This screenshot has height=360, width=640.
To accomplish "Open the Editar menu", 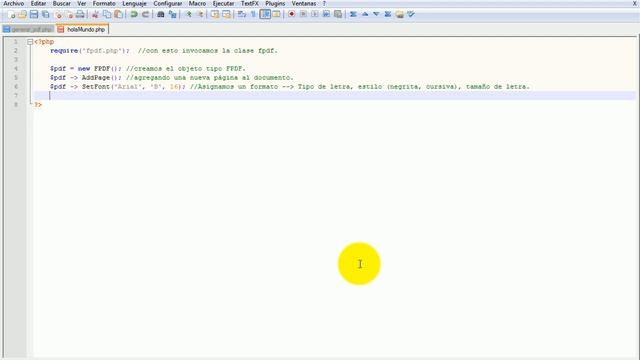I will tap(38, 4).
